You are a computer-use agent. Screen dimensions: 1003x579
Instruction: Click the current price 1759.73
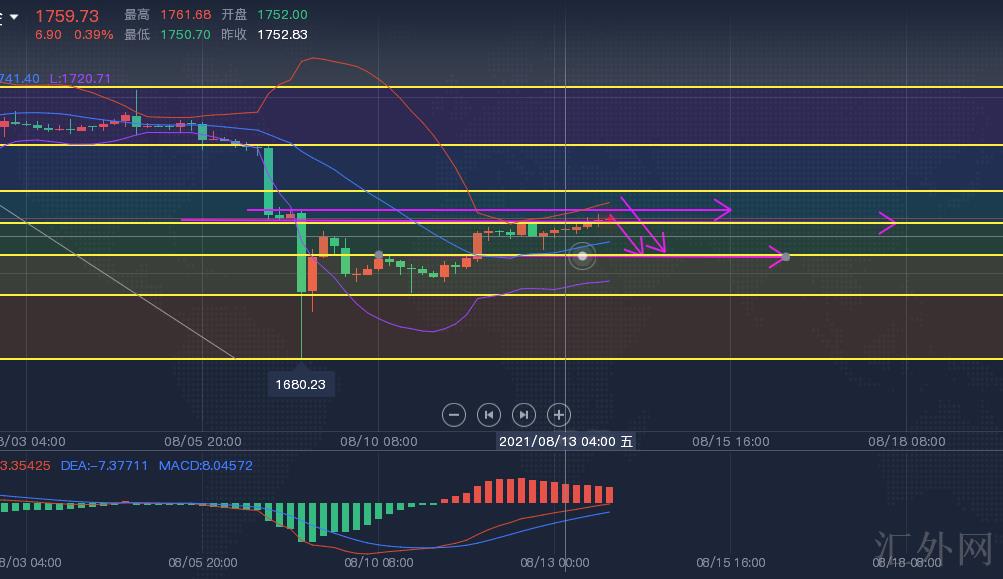[x=67, y=16]
